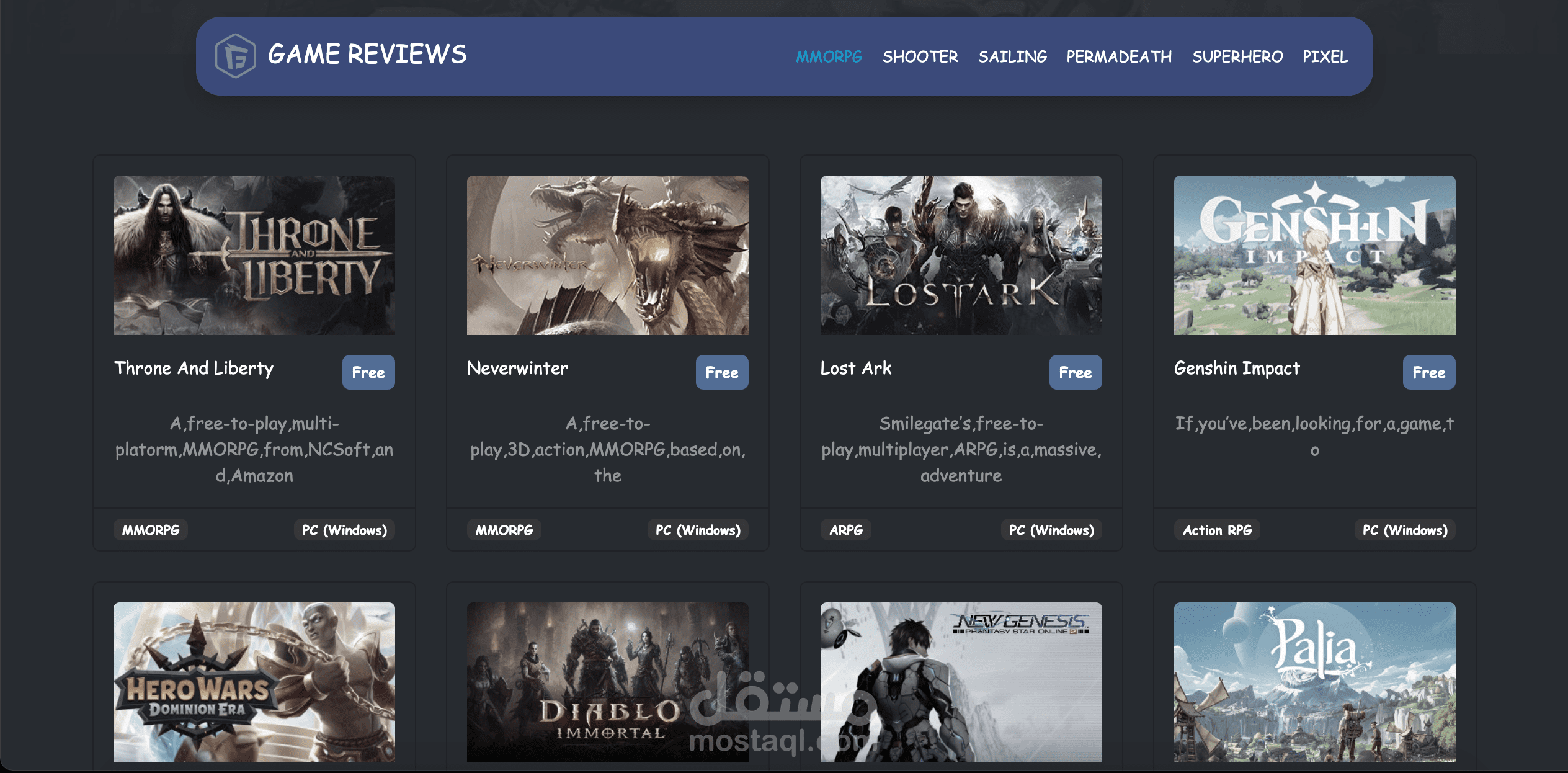Click the MMORPG tag under Throne And Liberty
The width and height of the screenshot is (1568, 773).
pos(150,530)
